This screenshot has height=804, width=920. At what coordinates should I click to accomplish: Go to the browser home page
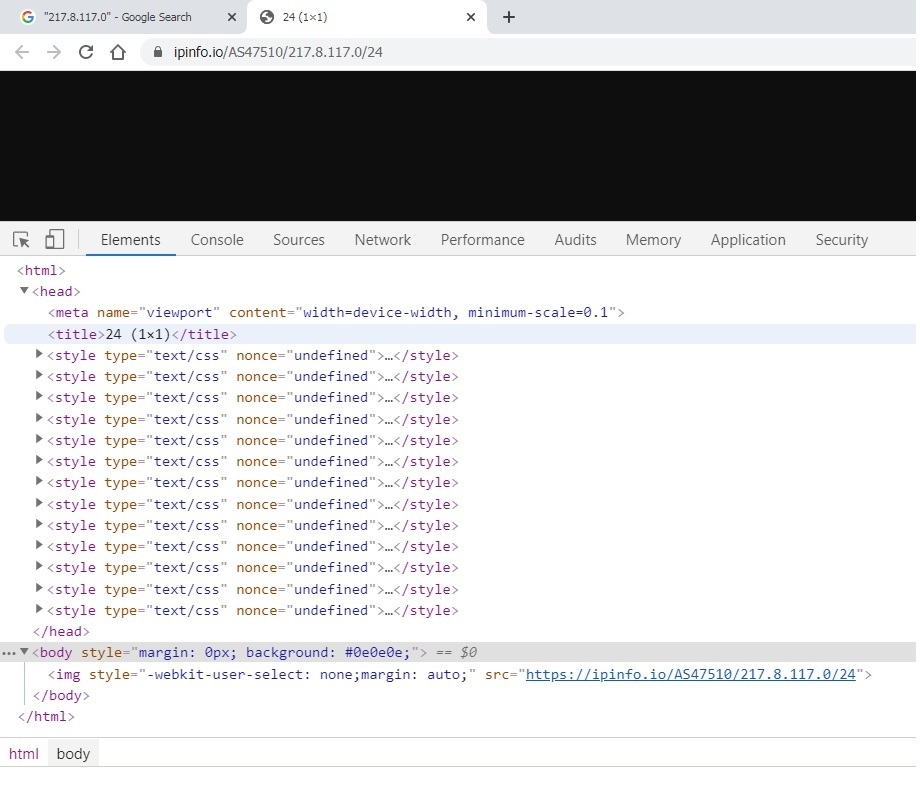[x=118, y=52]
